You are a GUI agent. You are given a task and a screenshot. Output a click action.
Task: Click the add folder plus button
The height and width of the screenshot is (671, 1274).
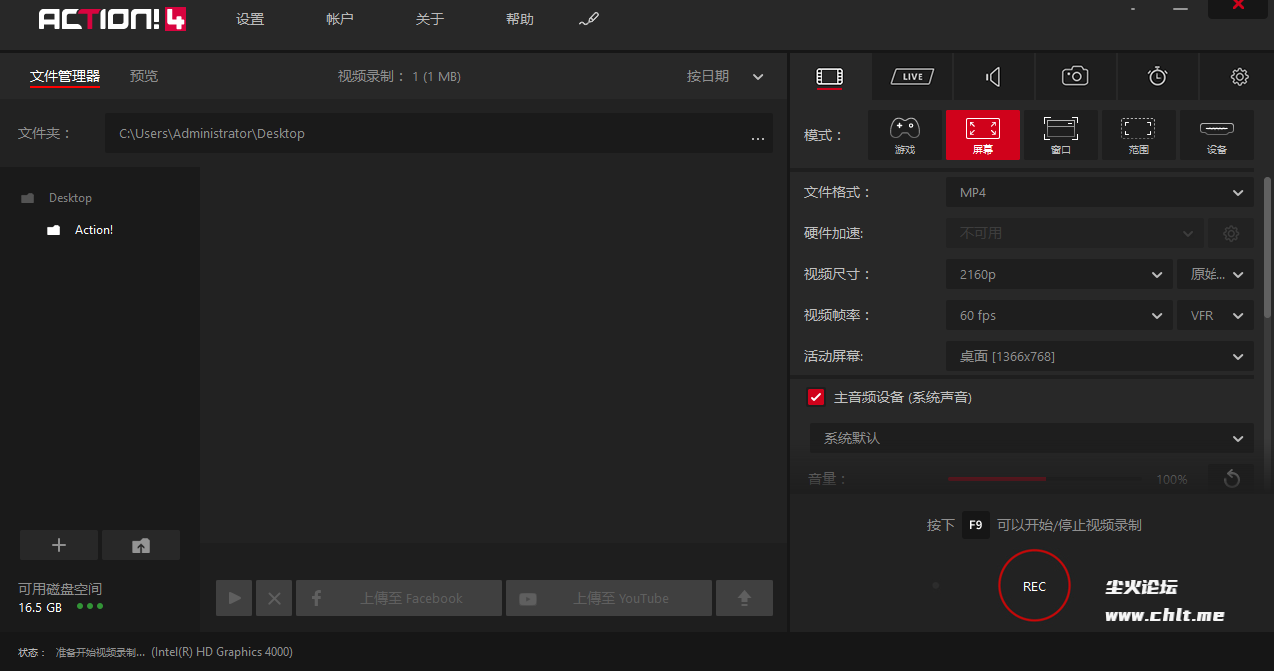tap(59, 545)
